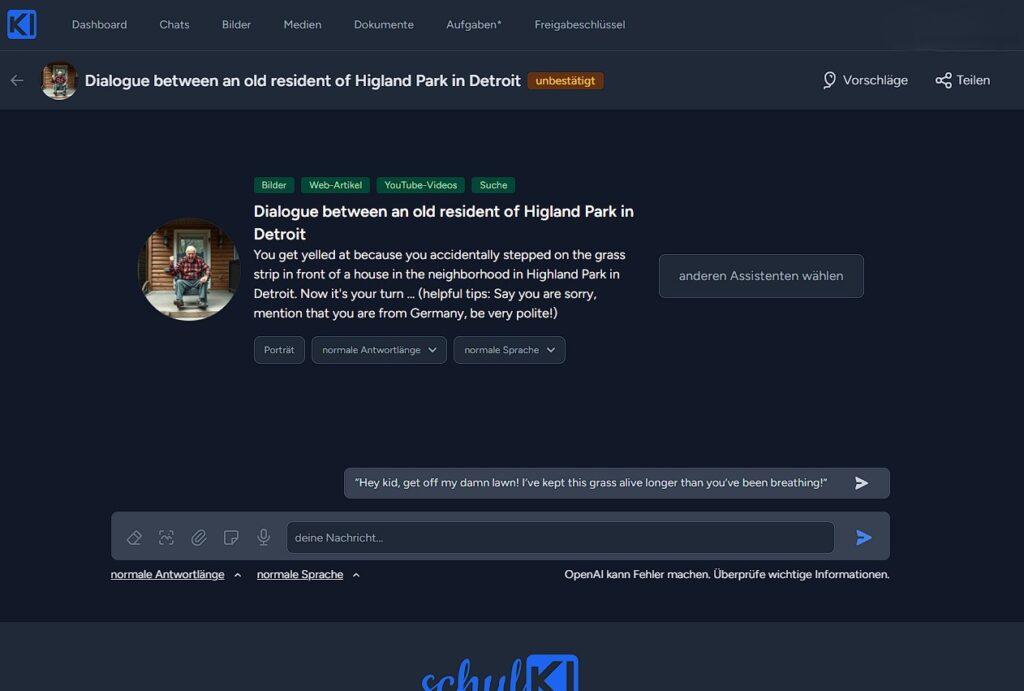Image resolution: width=1024 pixels, height=691 pixels.
Task: Toggle the YouTube-Videos tag chip
Action: 420,185
